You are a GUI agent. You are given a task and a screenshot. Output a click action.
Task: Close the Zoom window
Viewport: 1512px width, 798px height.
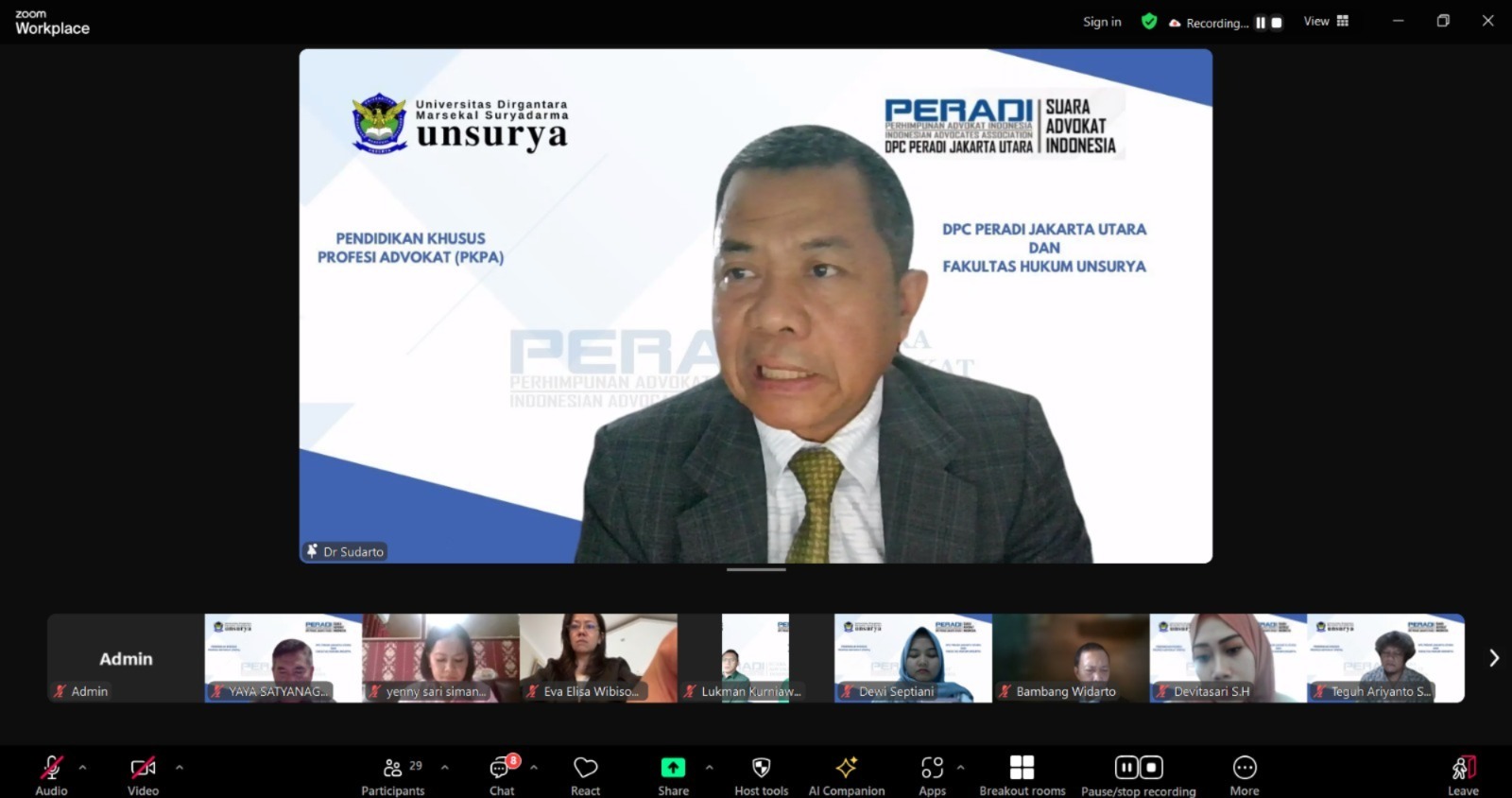pos(1488,21)
